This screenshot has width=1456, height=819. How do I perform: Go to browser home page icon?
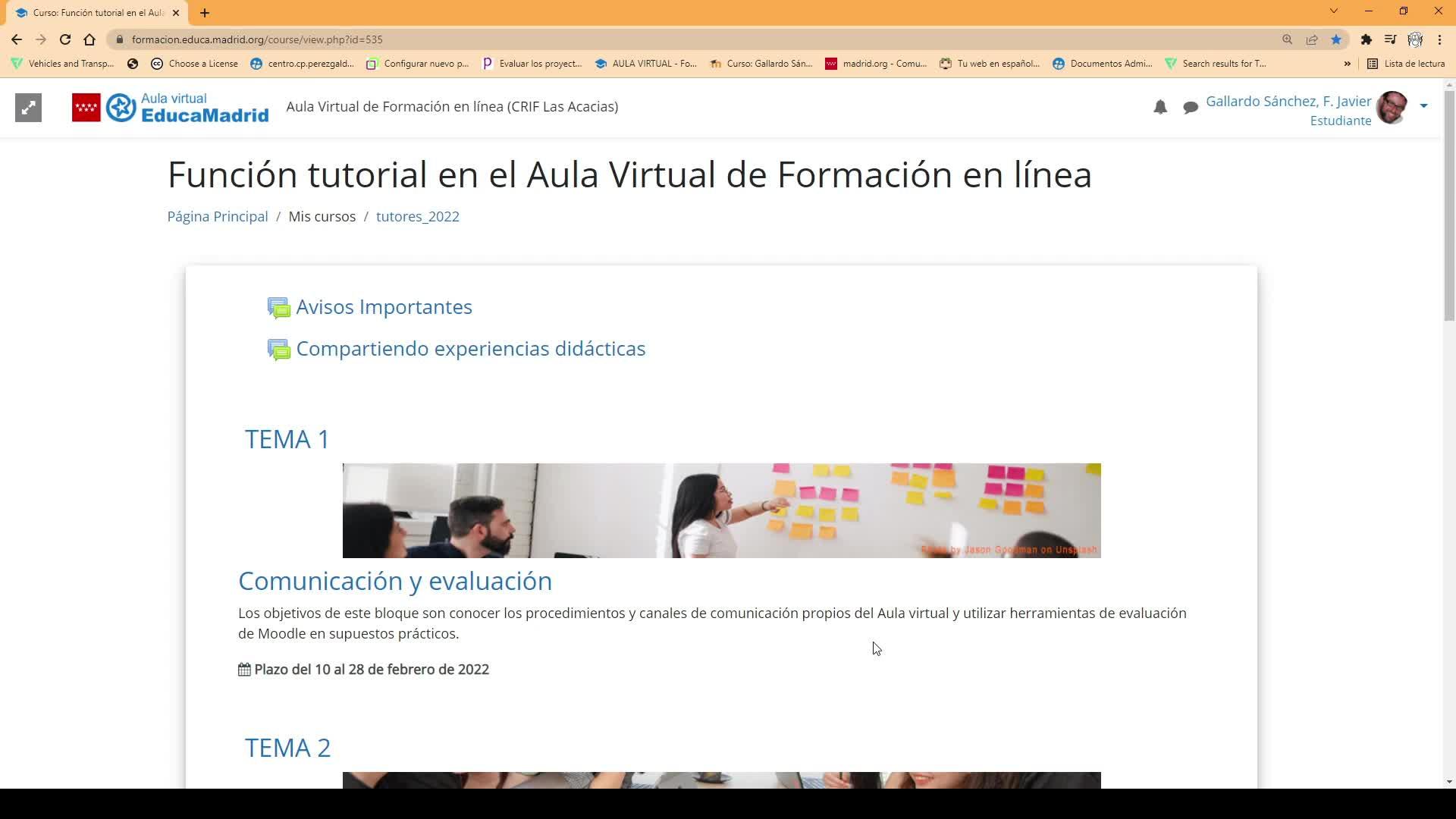tap(89, 39)
